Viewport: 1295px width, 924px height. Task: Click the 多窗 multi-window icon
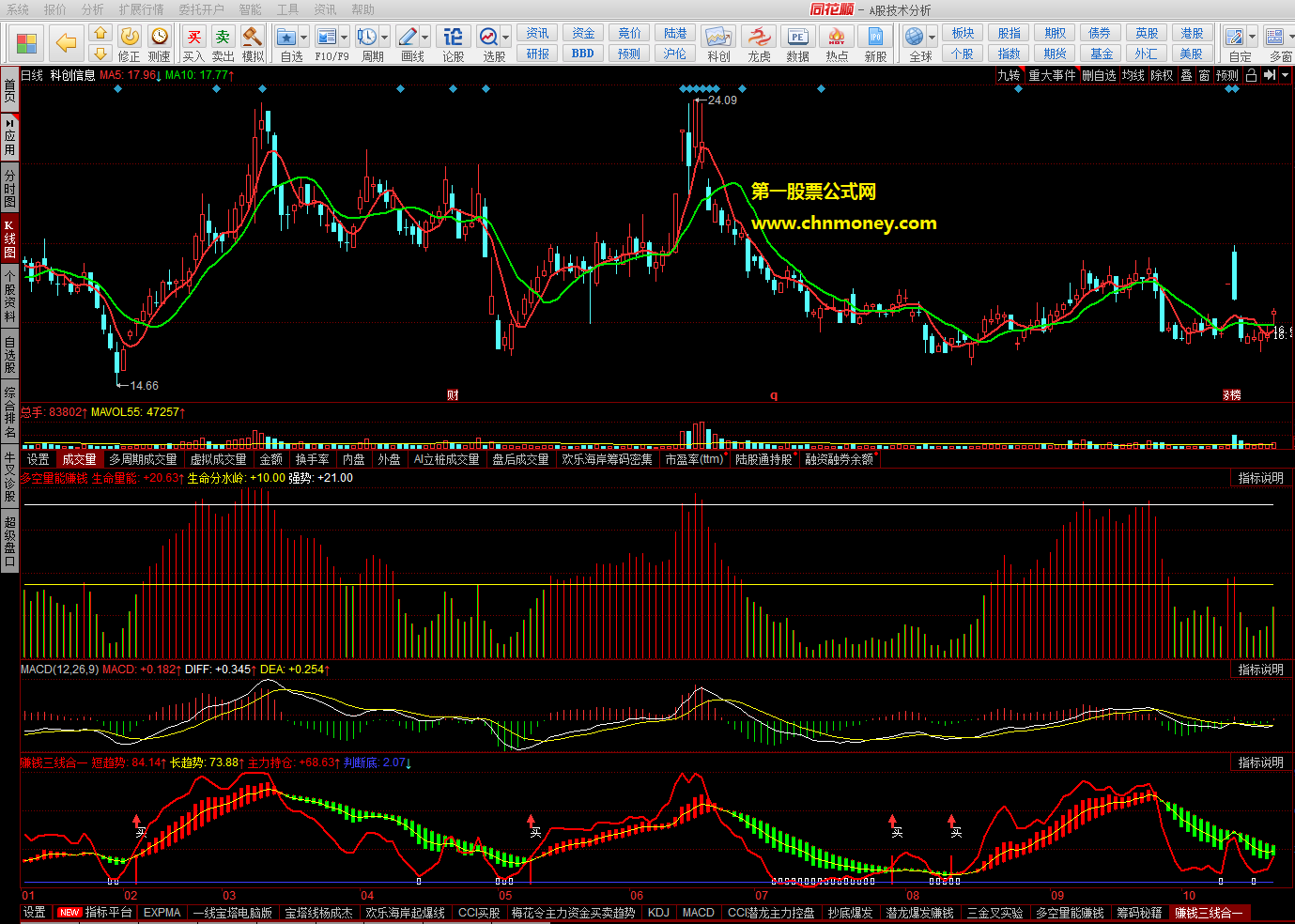(x=1274, y=37)
